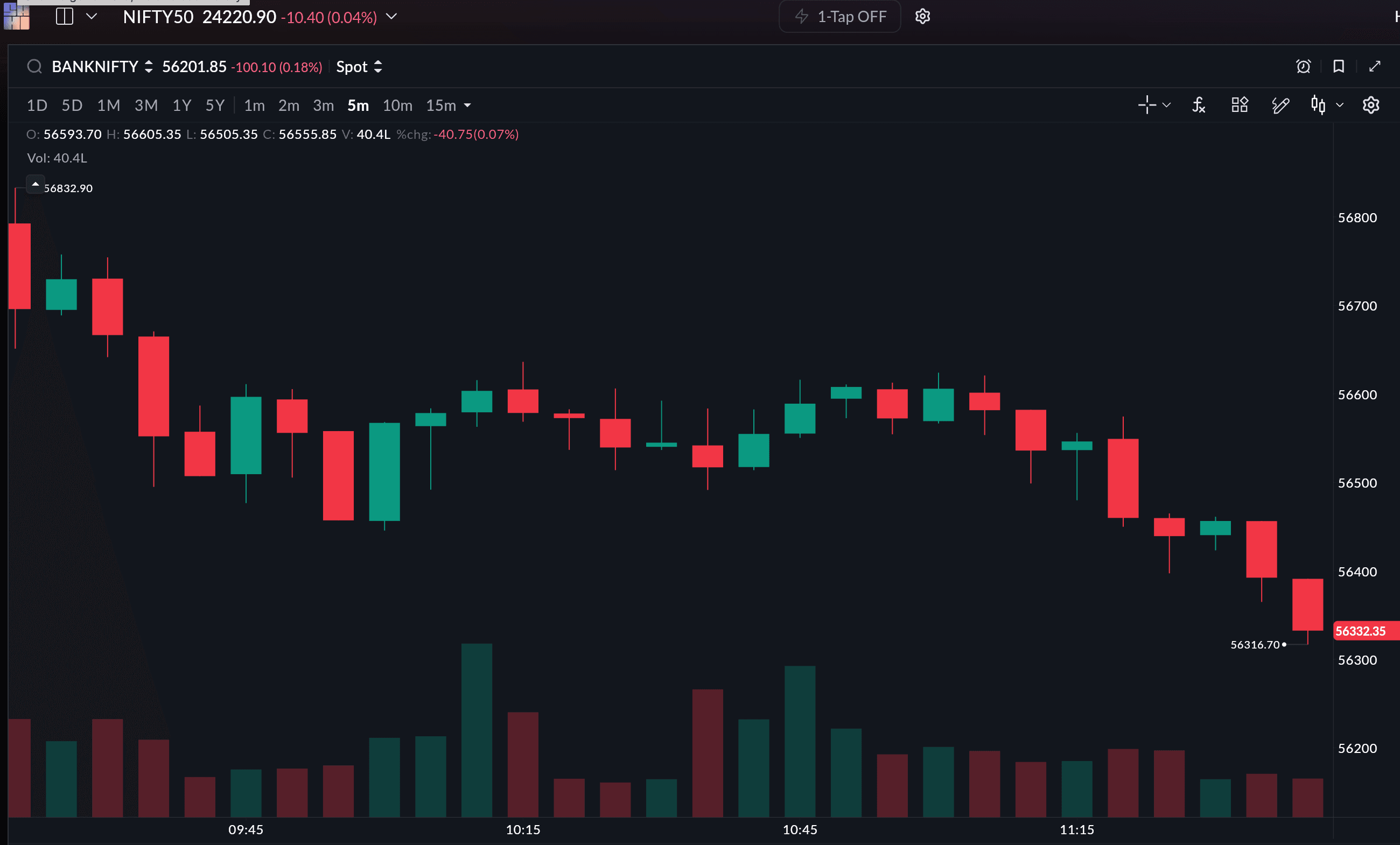Click the 10m interval button
Image resolution: width=1400 pixels, height=845 pixels.
(397, 105)
